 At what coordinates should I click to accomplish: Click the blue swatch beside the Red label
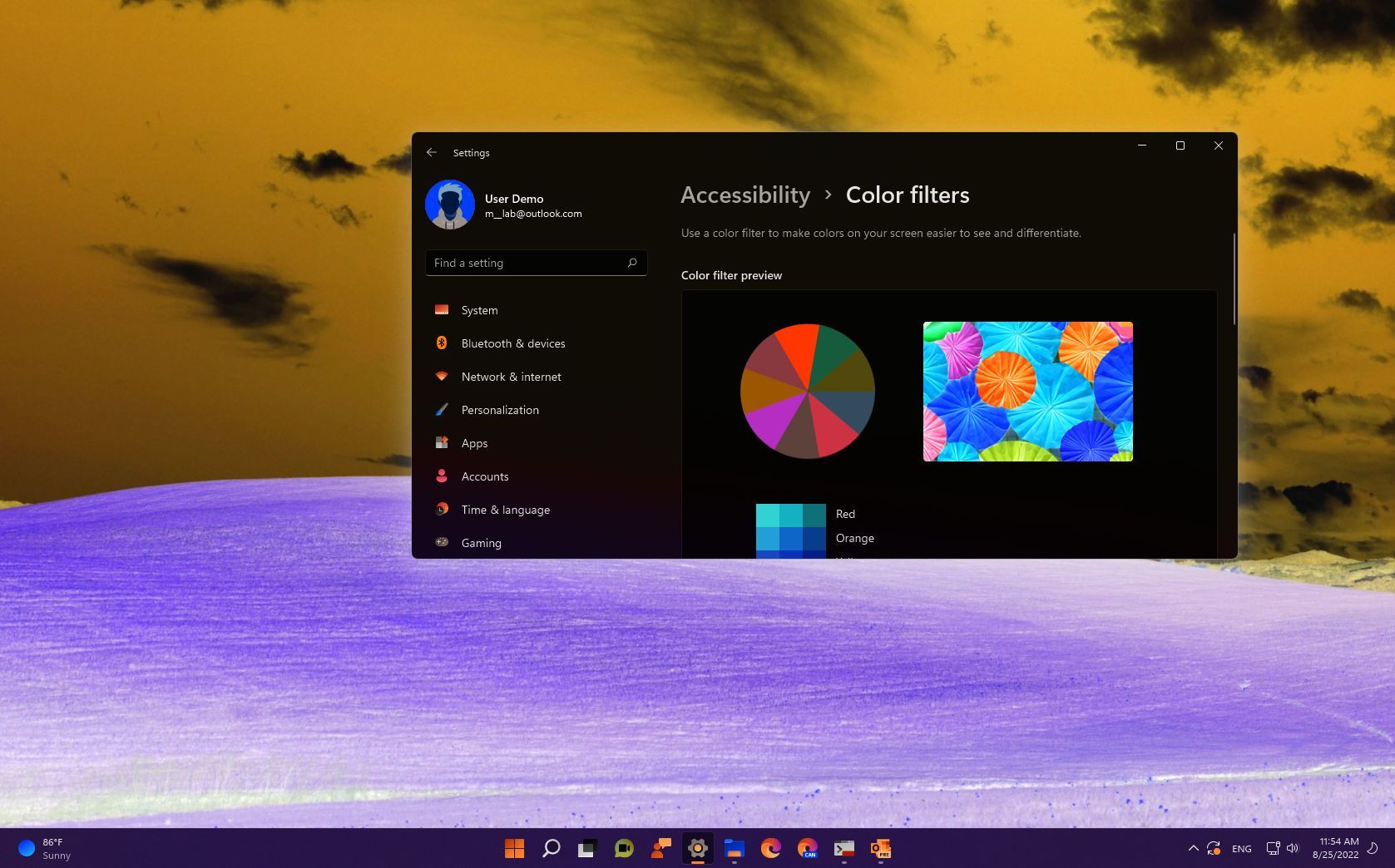(789, 514)
